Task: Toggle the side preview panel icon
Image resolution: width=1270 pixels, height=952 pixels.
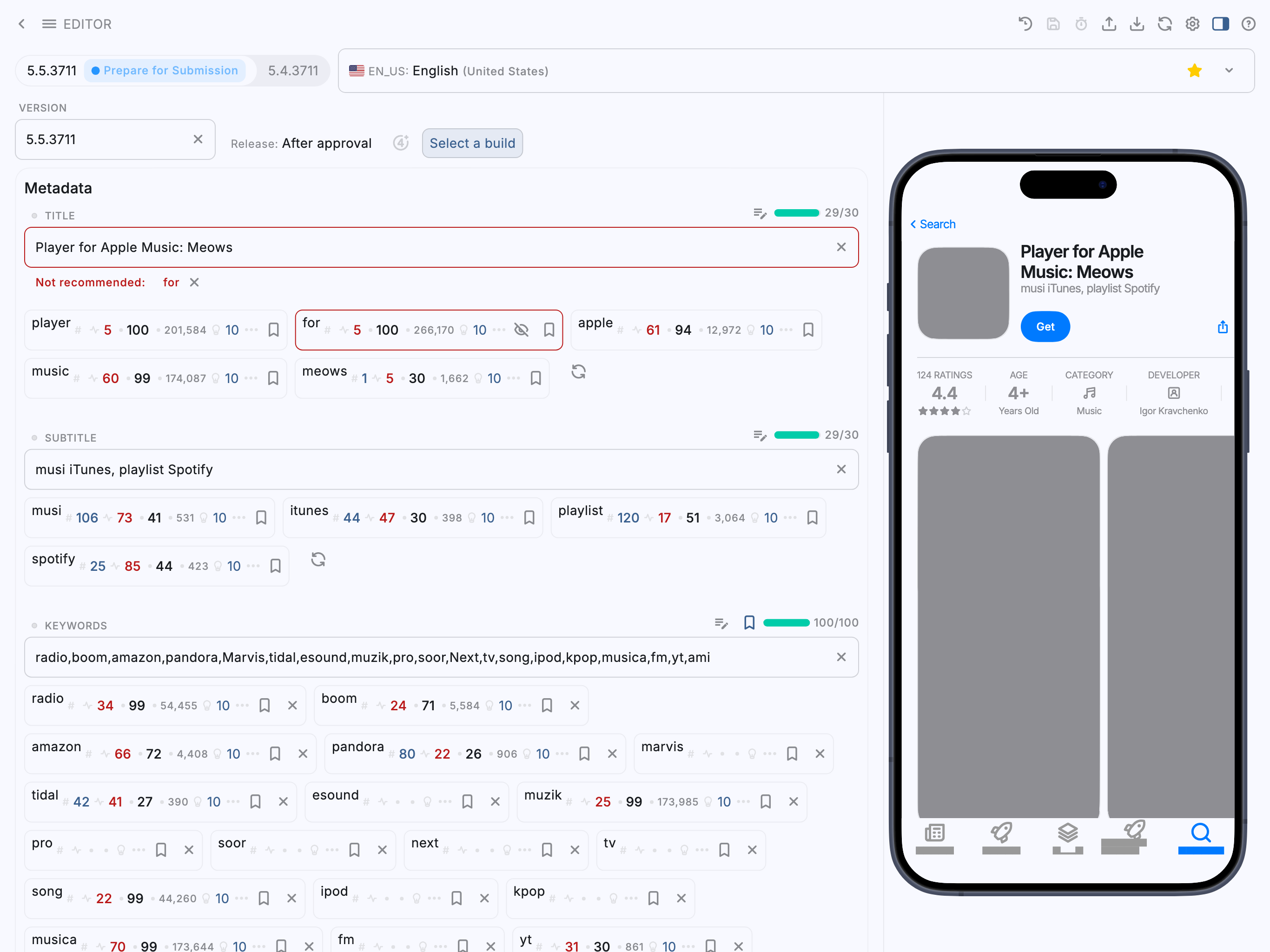Action: tap(1220, 24)
